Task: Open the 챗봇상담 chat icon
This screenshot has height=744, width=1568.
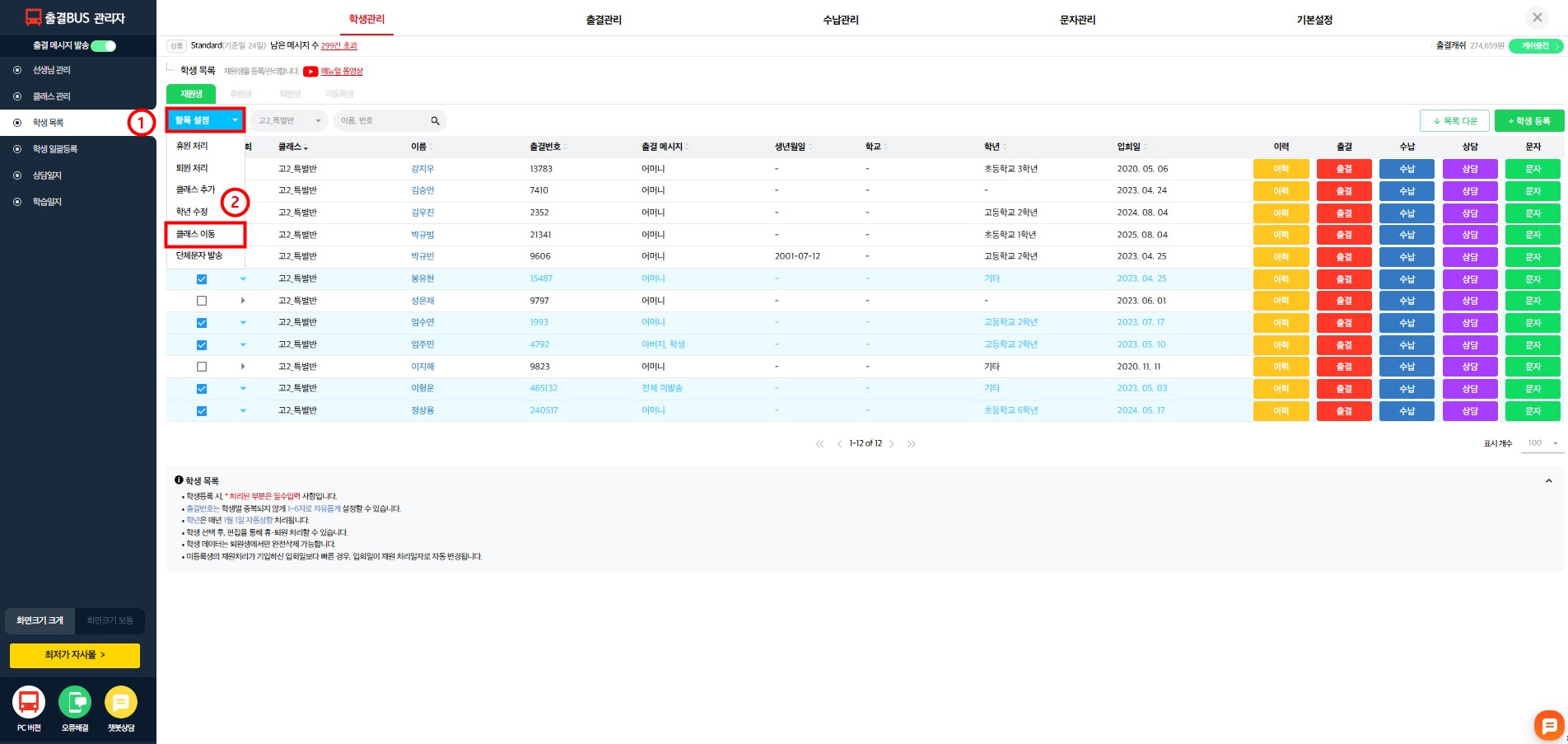Action: pyautogui.click(x=121, y=702)
